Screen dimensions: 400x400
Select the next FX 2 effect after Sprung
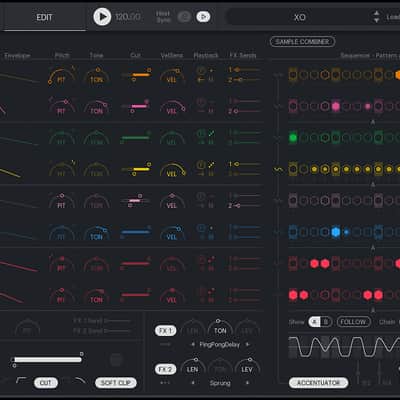(x=247, y=383)
